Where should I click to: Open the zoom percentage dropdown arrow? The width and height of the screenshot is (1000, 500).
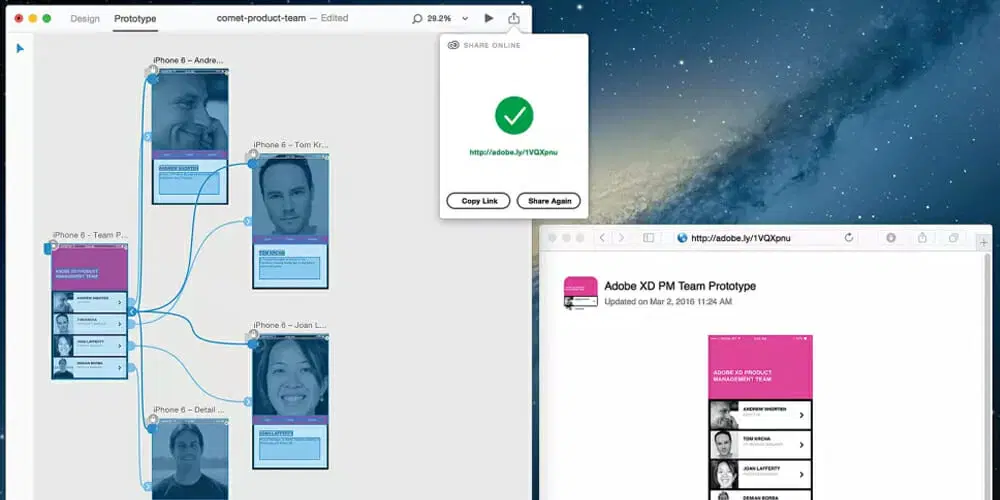465,19
